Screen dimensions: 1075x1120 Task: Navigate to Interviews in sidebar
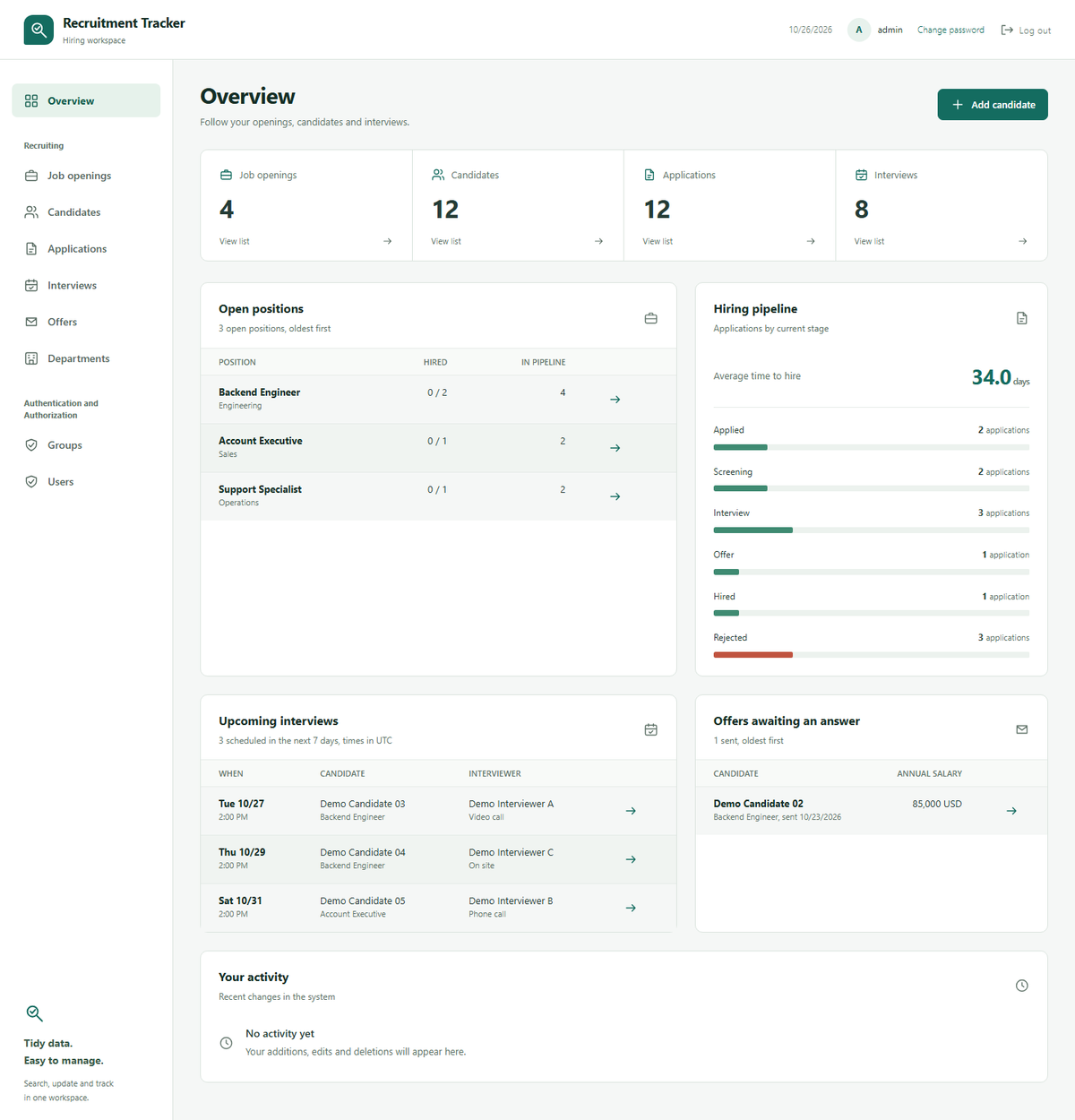(x=86, y=286)
